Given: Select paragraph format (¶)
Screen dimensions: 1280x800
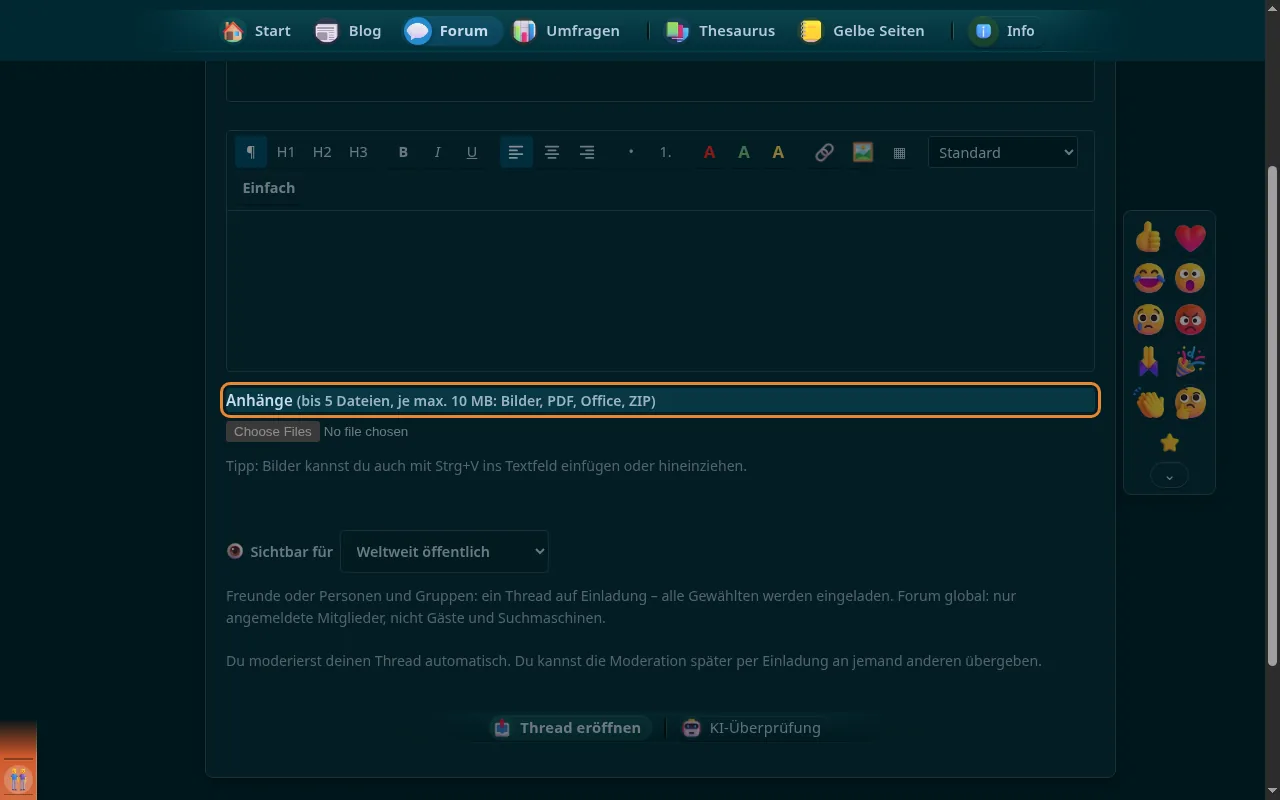Looking at the screenshot, I should (x=251, y=152).
